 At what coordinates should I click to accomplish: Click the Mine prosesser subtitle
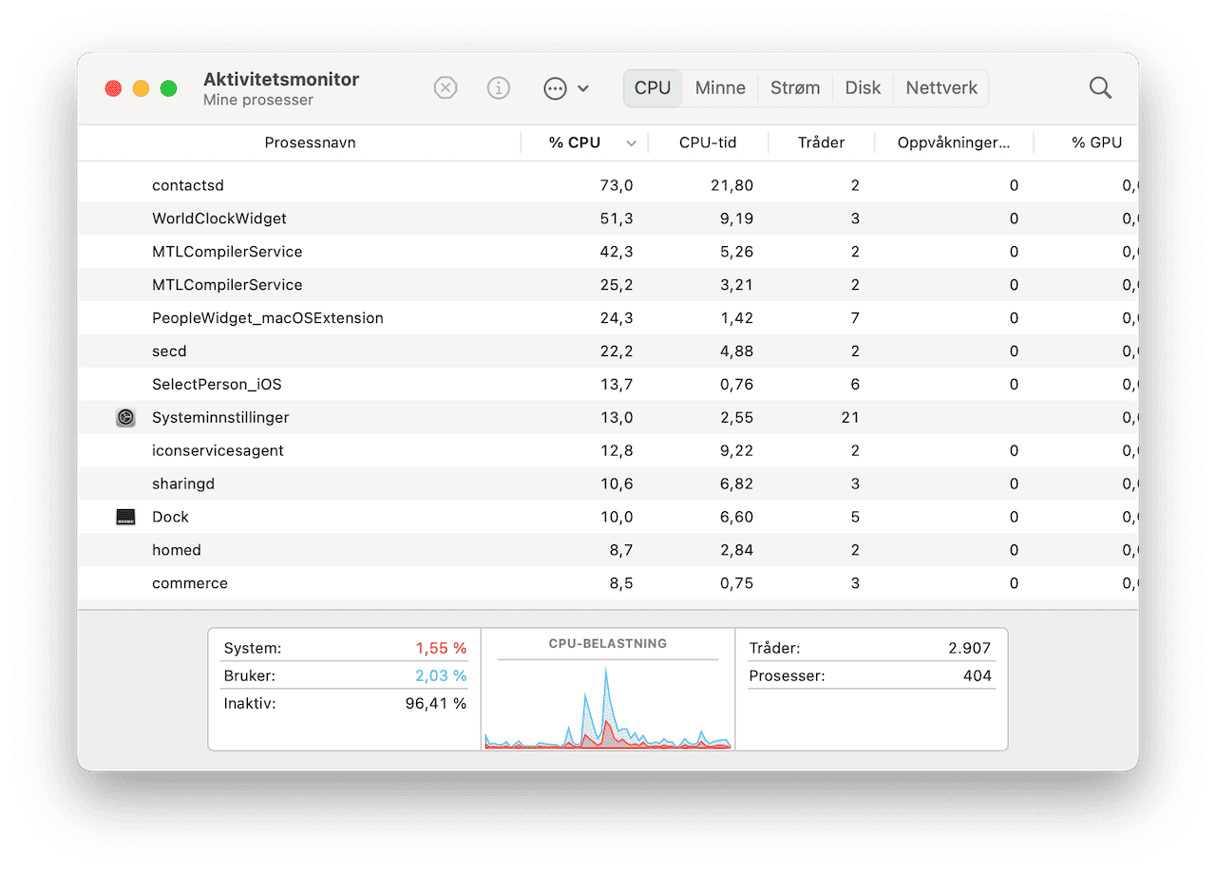coord(258,100)
